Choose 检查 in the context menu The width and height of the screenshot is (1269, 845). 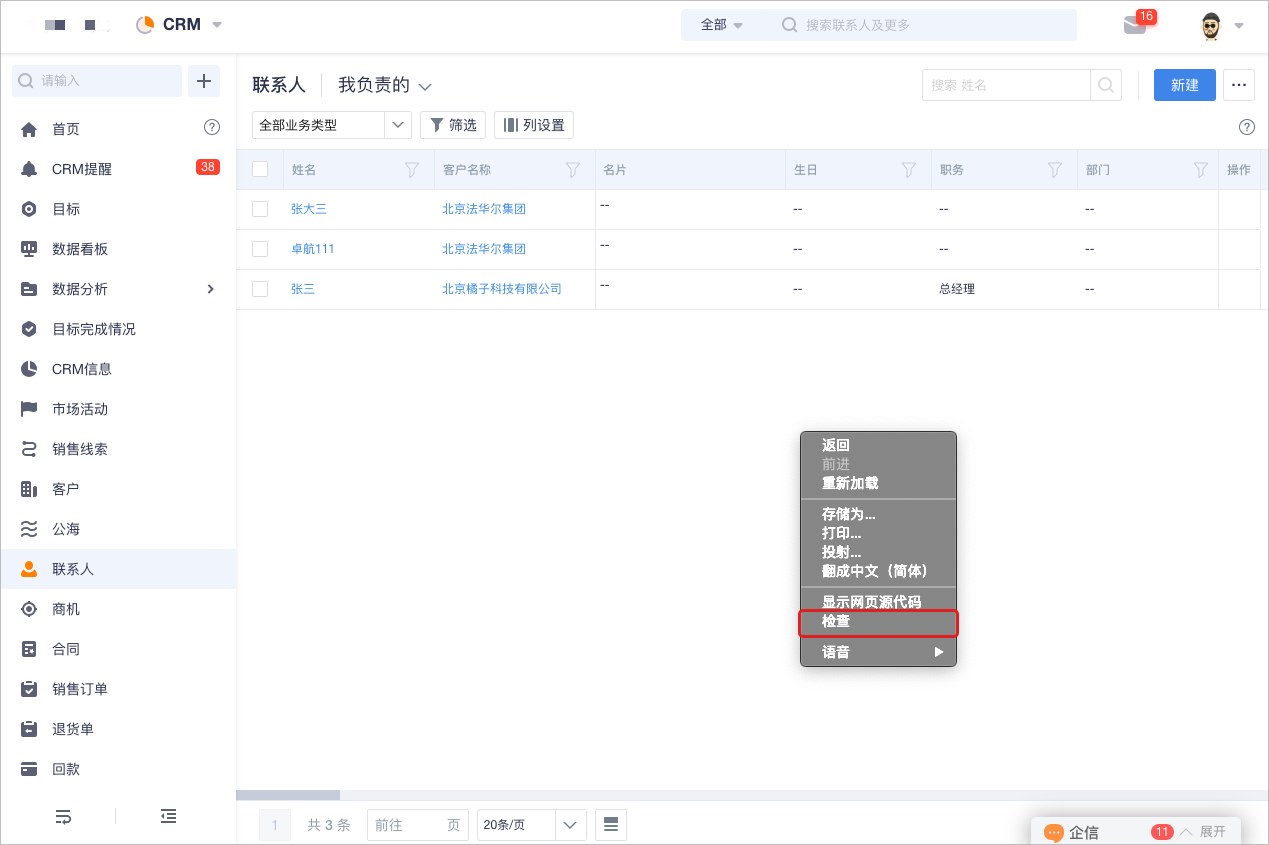coord(878,622)
